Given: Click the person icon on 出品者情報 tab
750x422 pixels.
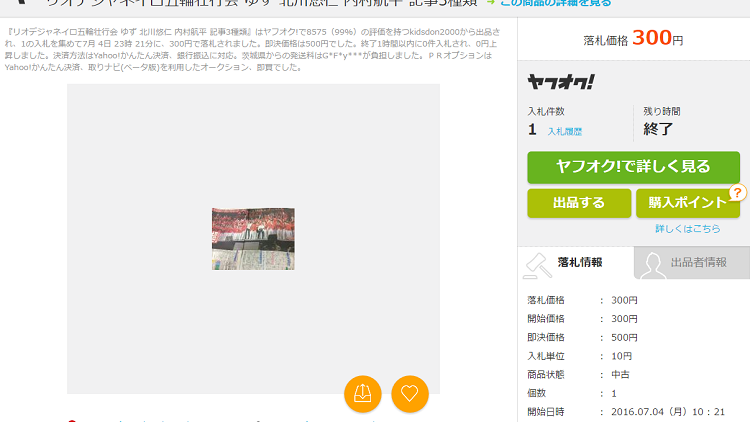Looking at the screenshot, I should 654,264.
